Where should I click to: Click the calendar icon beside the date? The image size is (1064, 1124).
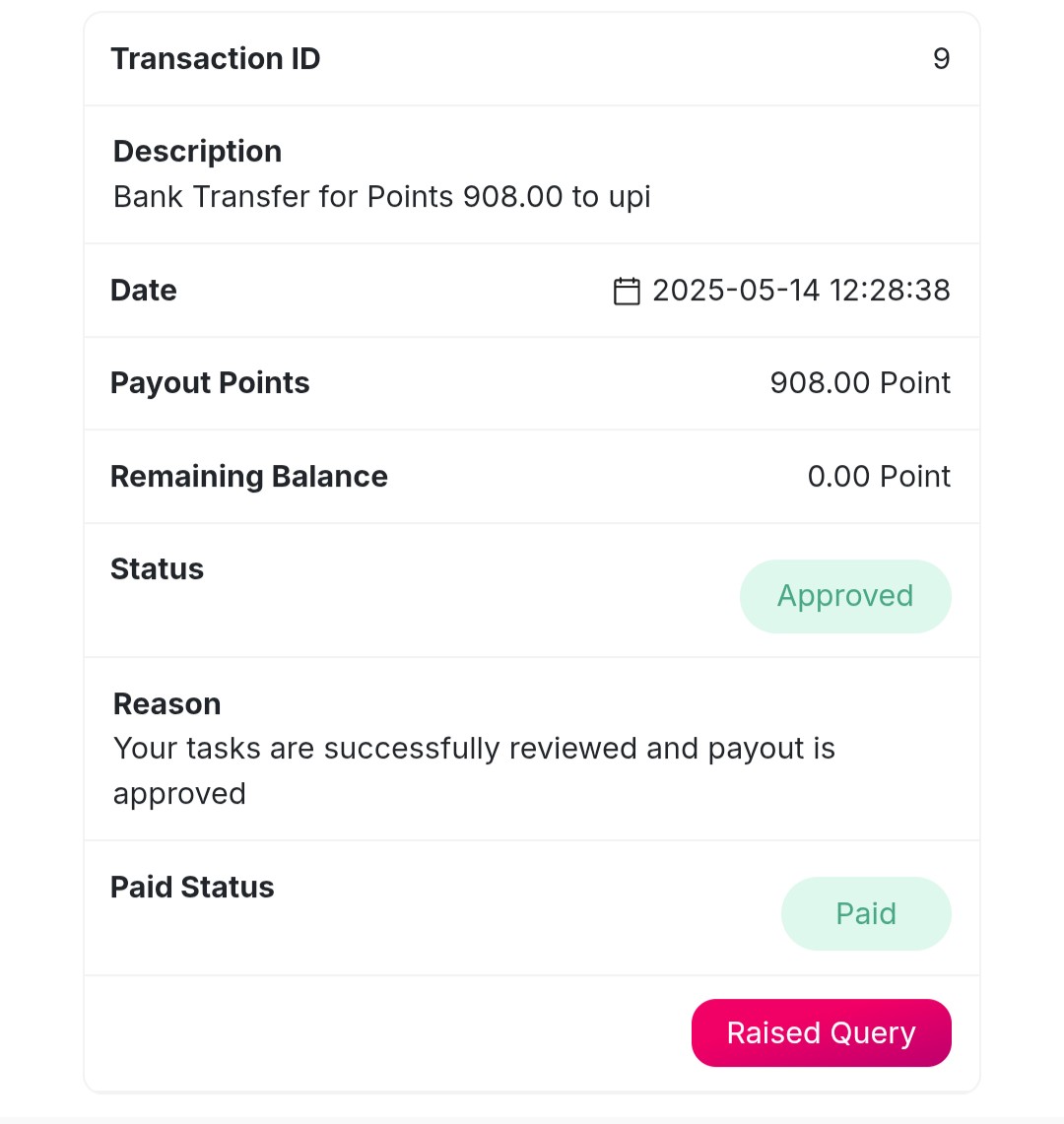coord(627,291)
